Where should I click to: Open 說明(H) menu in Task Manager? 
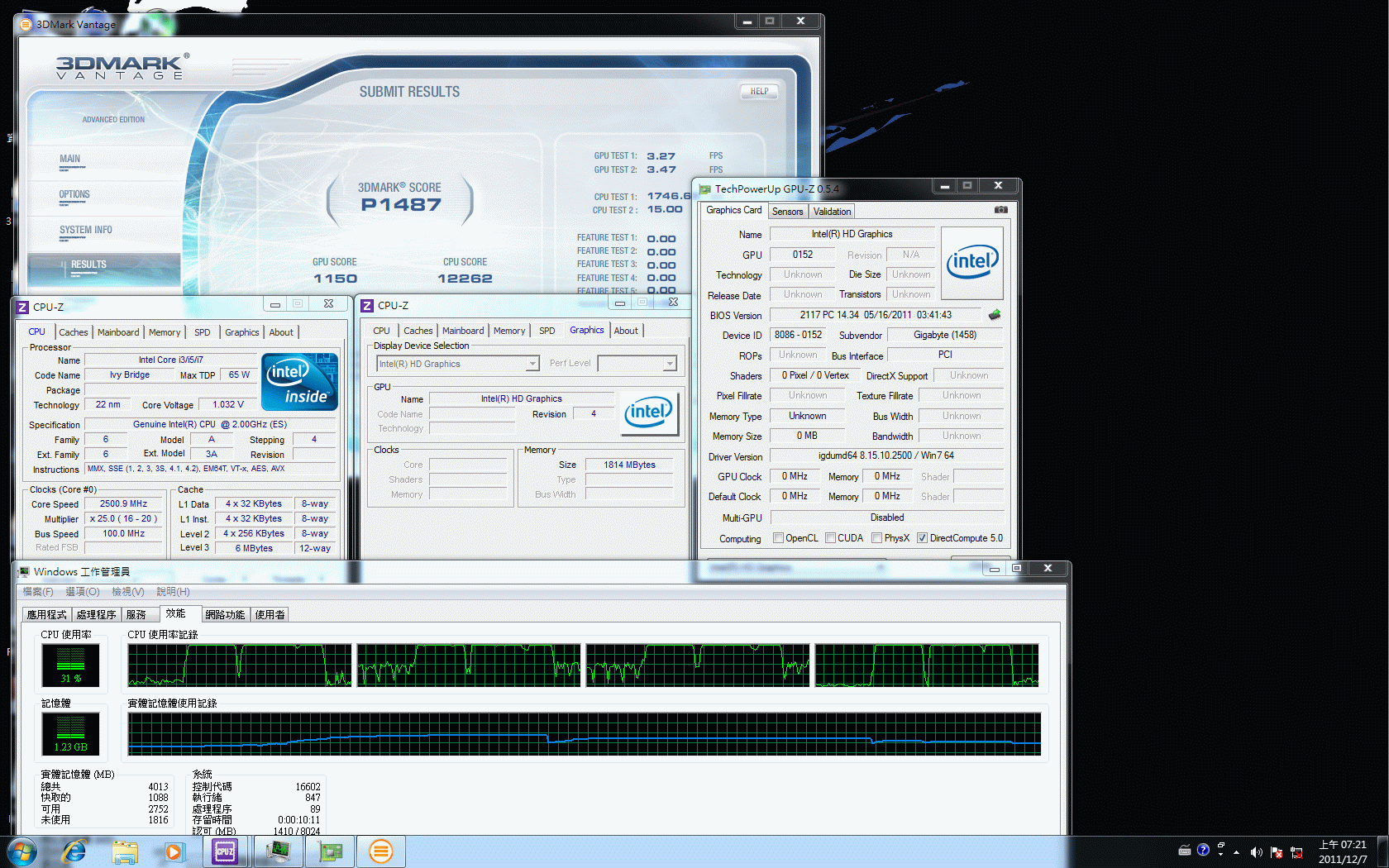[x=173, y=592]
